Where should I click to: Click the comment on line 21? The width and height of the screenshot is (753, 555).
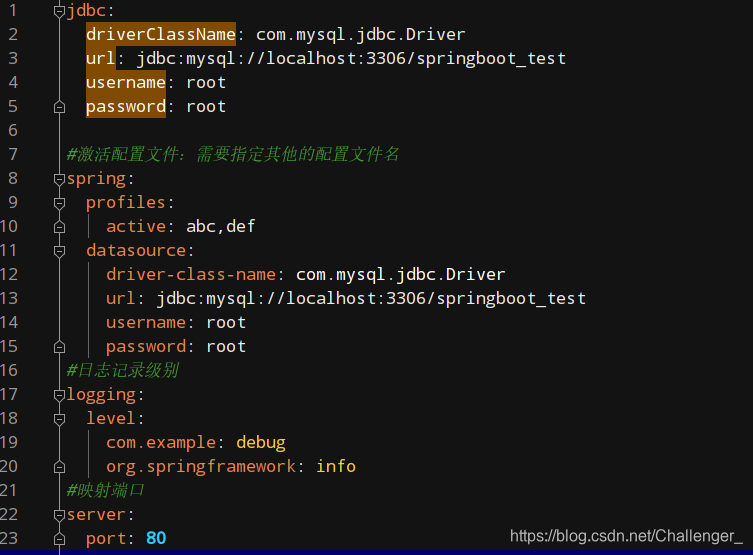point(105,490)
